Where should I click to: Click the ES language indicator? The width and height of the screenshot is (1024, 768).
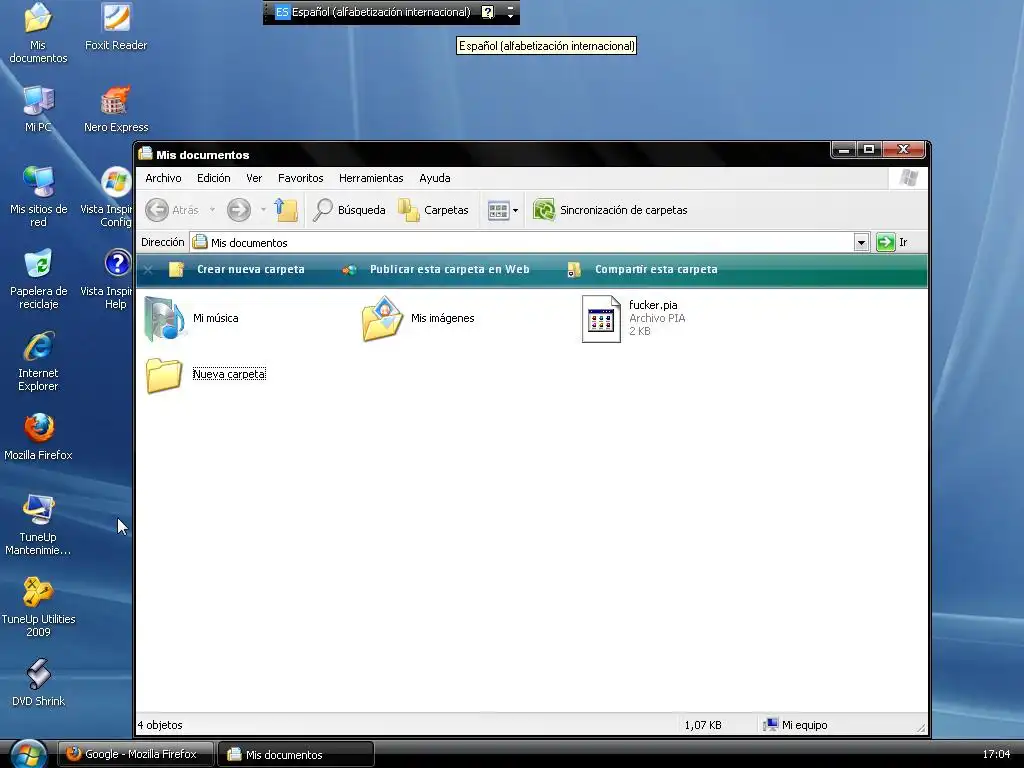pyautogui.click(x=282, y=12)
